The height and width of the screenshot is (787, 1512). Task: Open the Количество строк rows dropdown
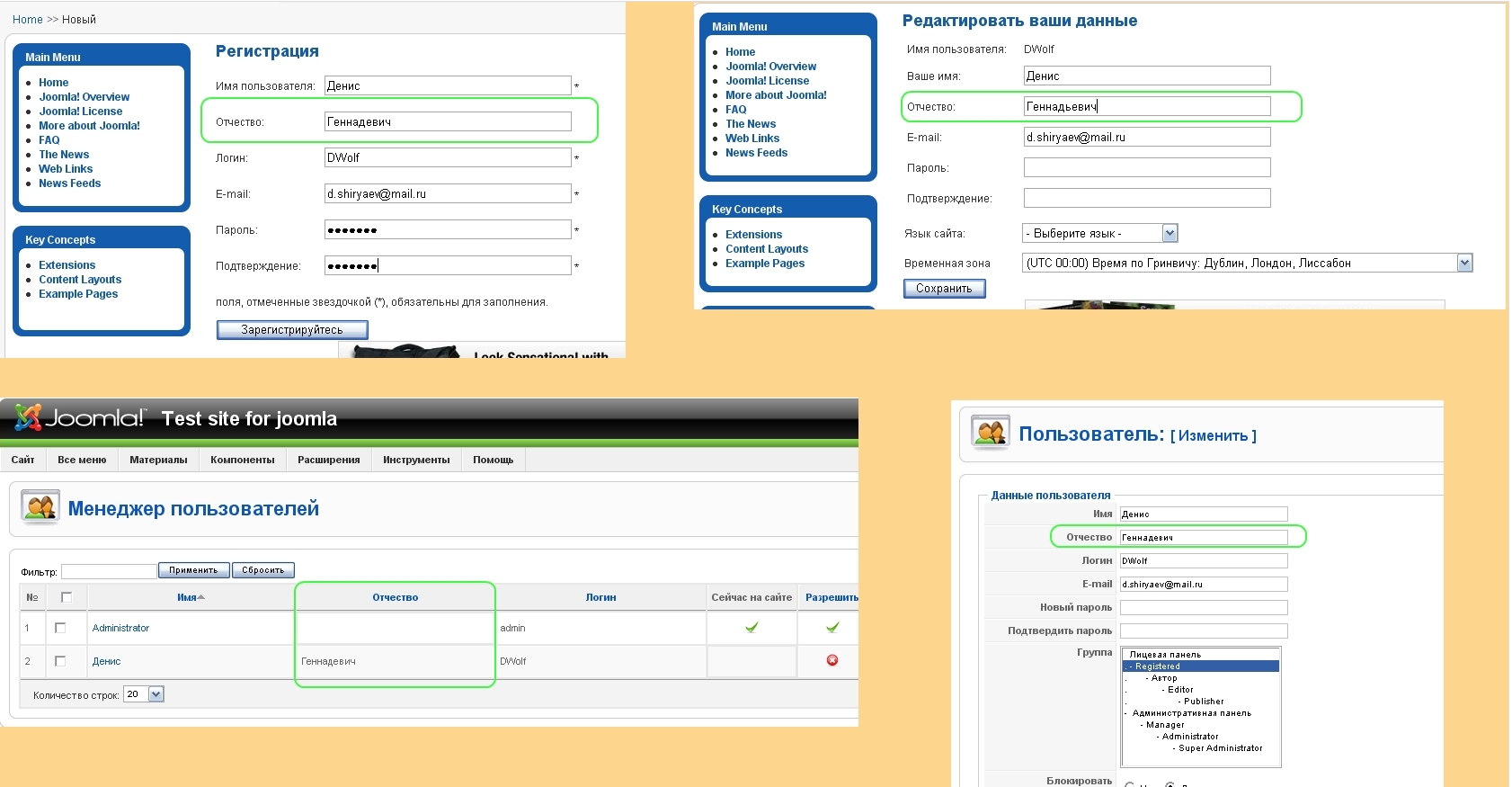click(156, 694)
